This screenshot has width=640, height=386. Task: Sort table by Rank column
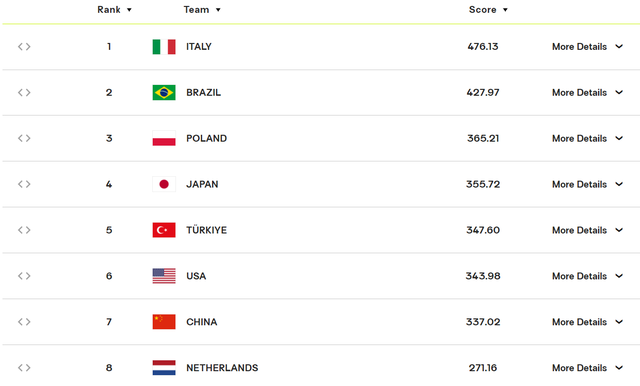114,10
